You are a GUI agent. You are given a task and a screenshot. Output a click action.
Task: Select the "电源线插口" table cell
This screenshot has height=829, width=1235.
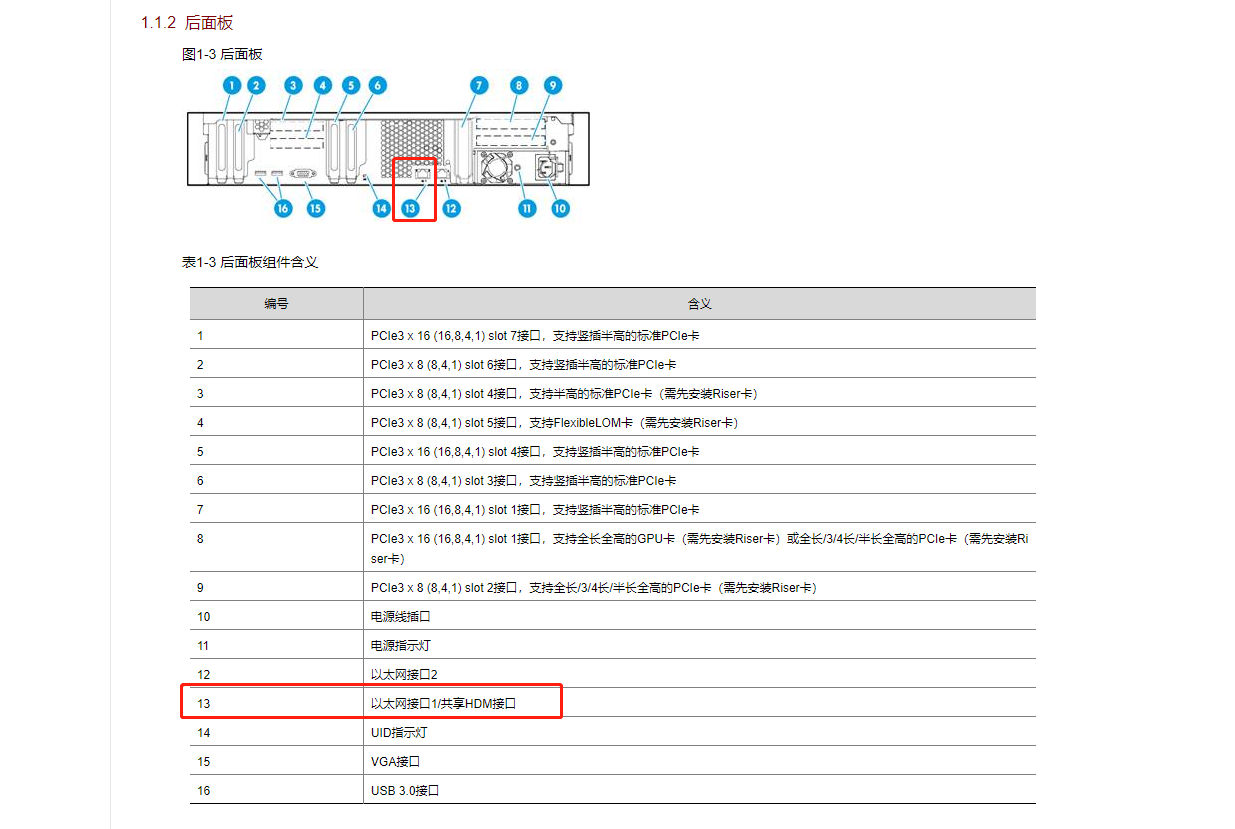pos(700,617)
